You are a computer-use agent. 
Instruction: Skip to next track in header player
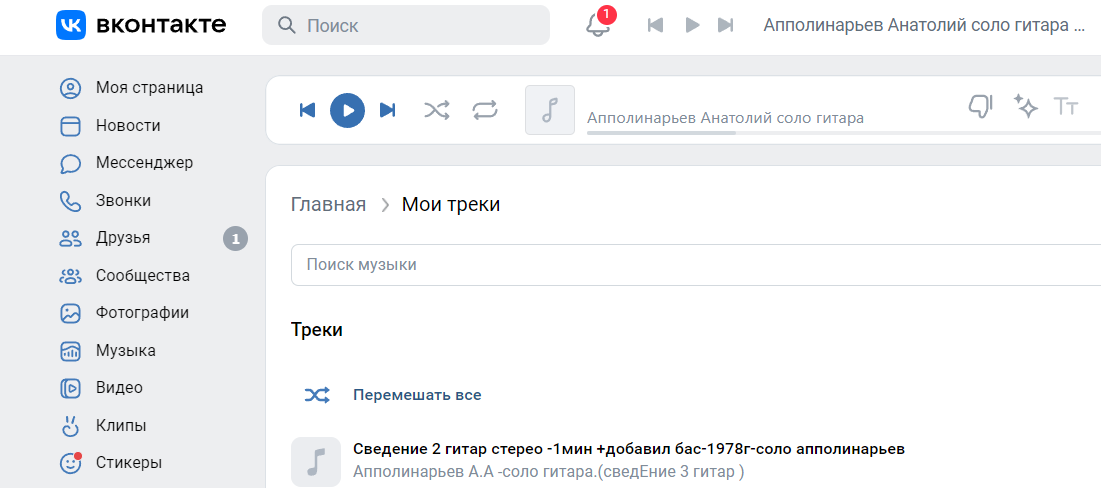click(725, 25)
